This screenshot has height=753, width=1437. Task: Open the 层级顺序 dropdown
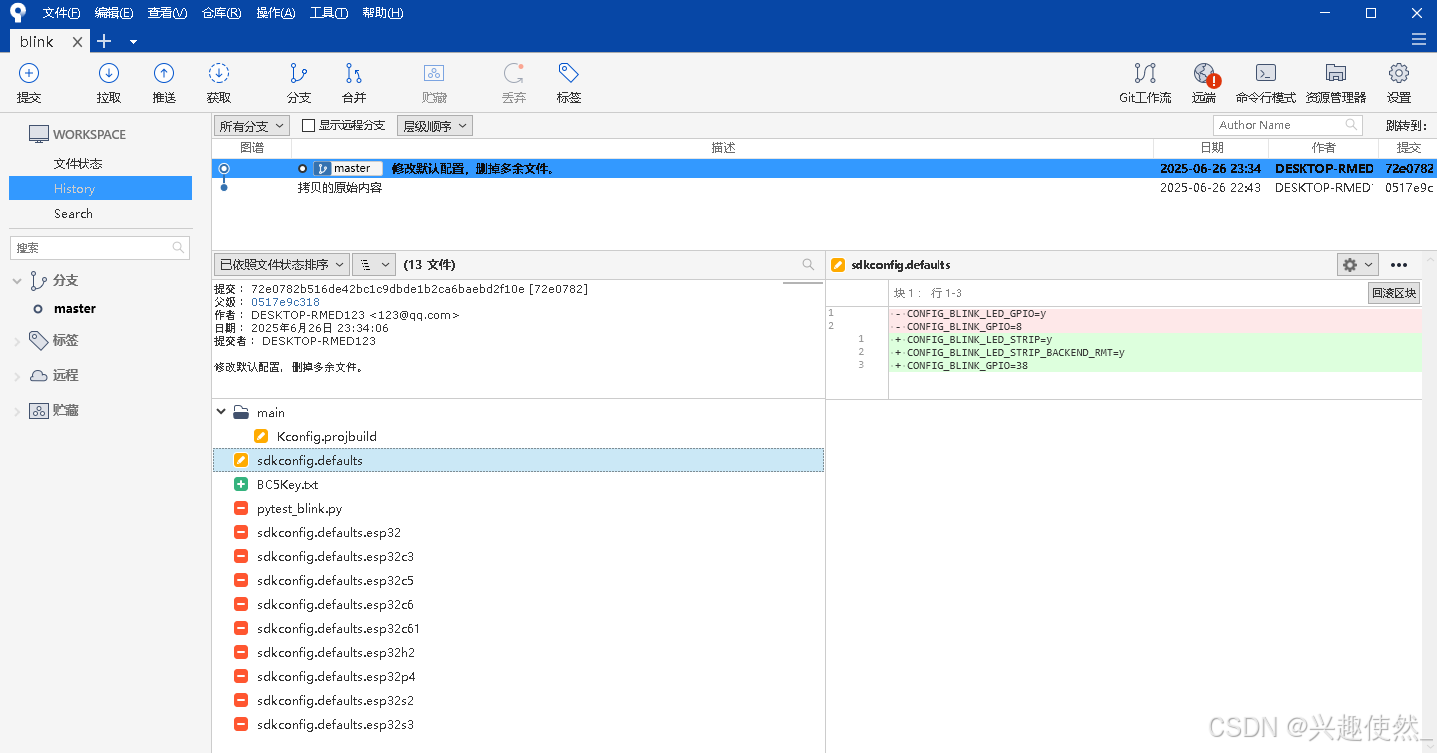(435, 126)
